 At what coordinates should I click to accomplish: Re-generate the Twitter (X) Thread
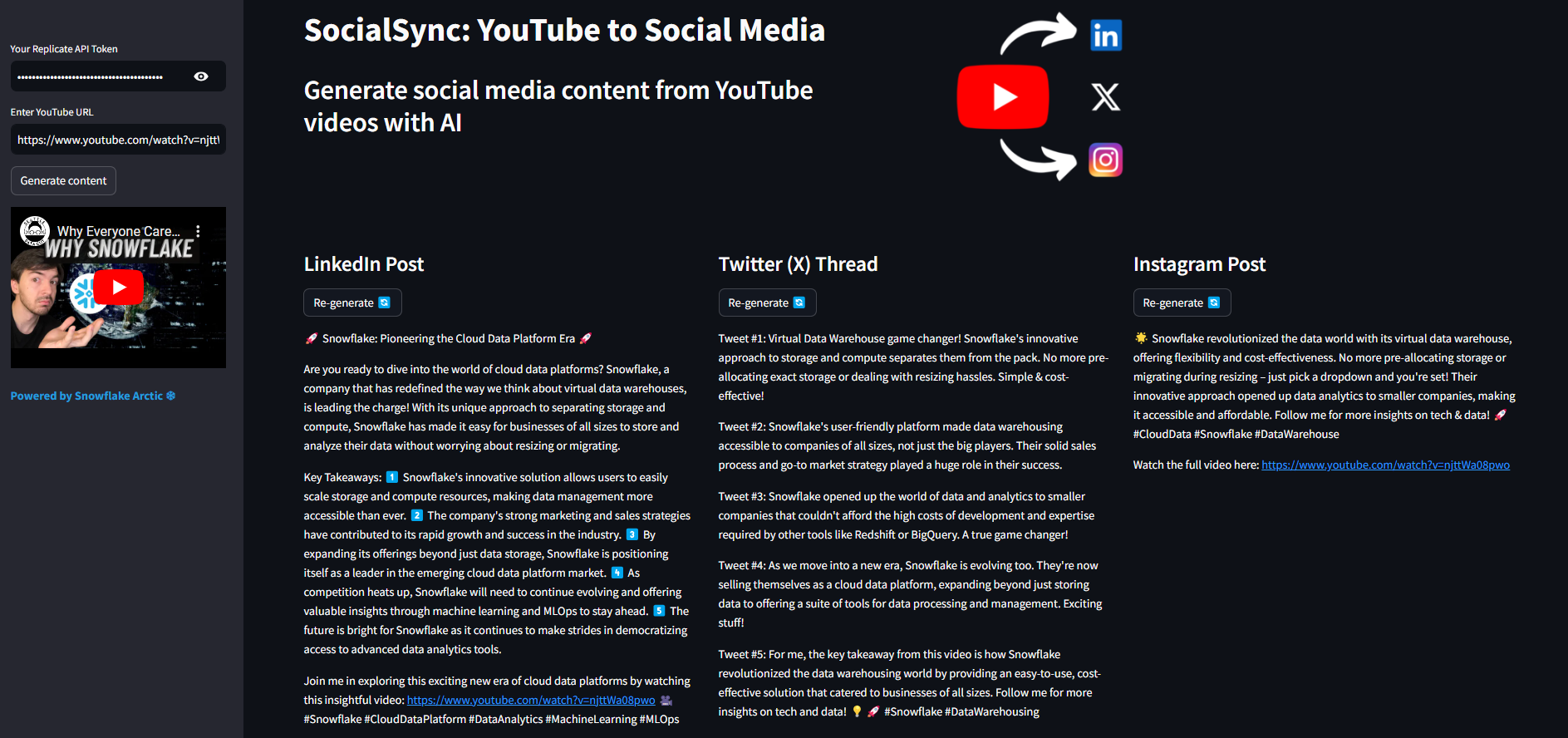(767, 303)
